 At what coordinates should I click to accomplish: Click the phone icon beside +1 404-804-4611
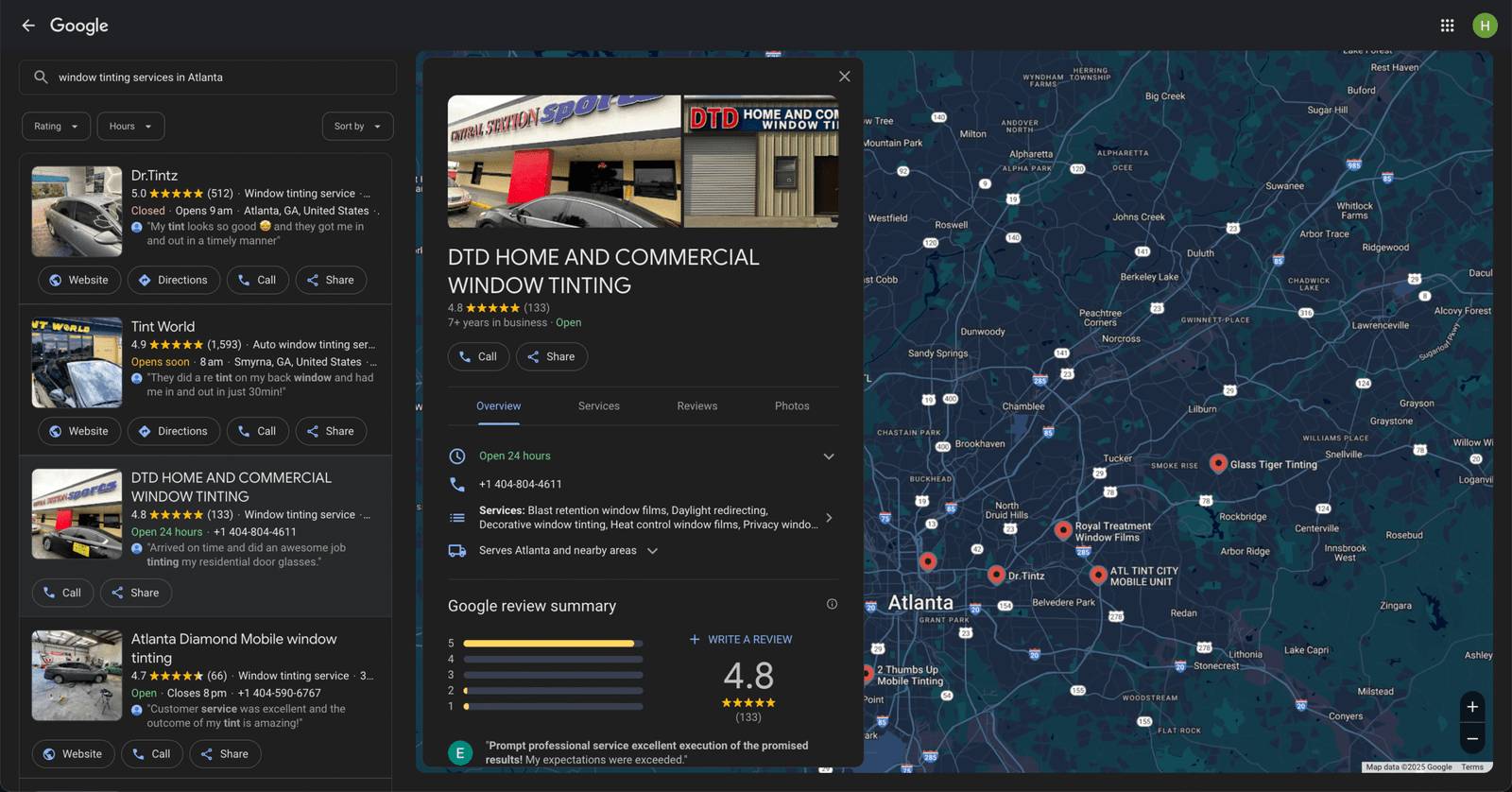tap(457, 484)
